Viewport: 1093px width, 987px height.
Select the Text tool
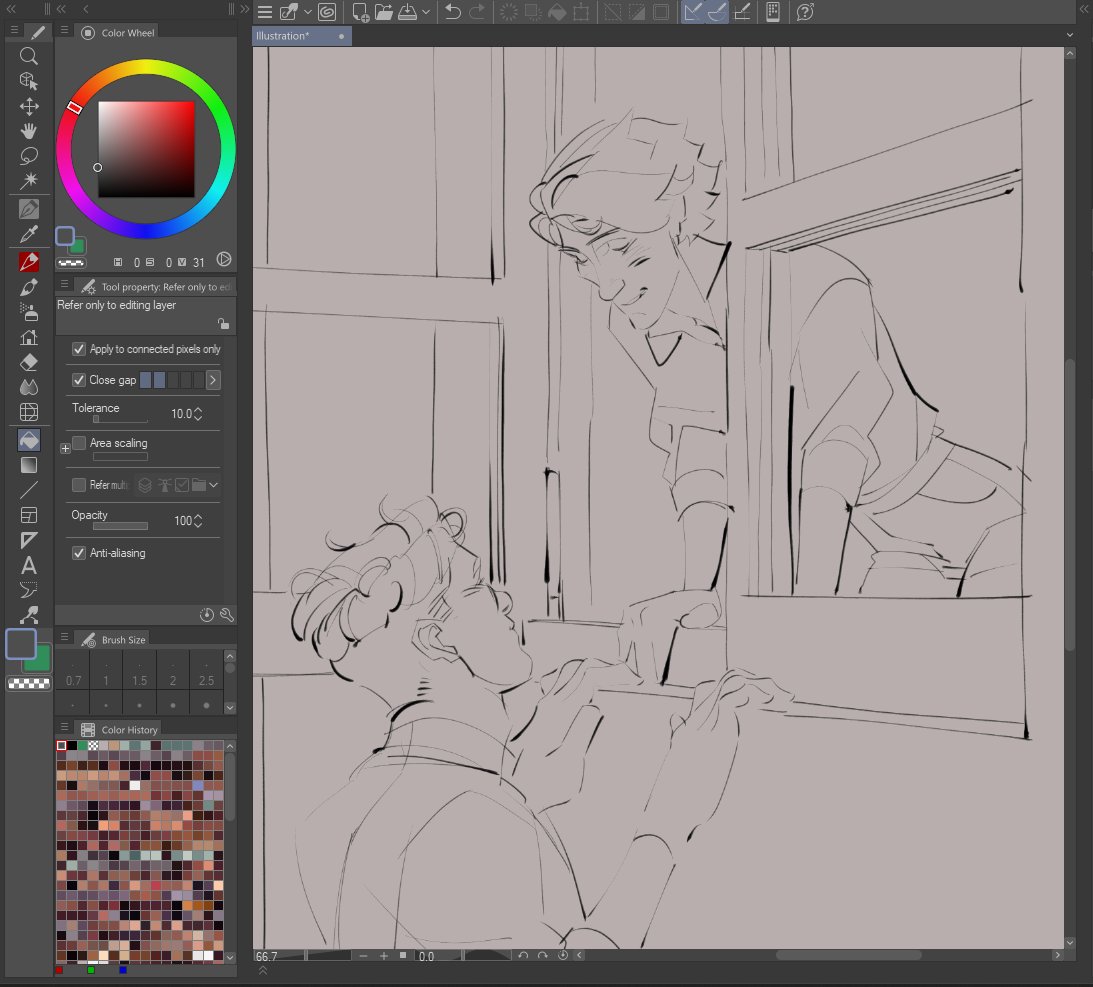pos(29,565)
